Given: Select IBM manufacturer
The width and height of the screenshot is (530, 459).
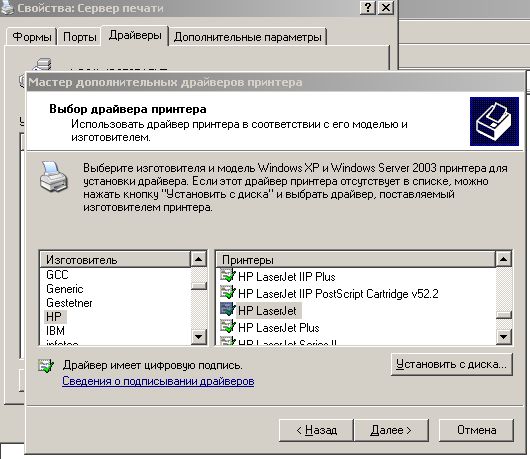Looking at the screenshot, I should pyautogui.click(x=55, y=331).
